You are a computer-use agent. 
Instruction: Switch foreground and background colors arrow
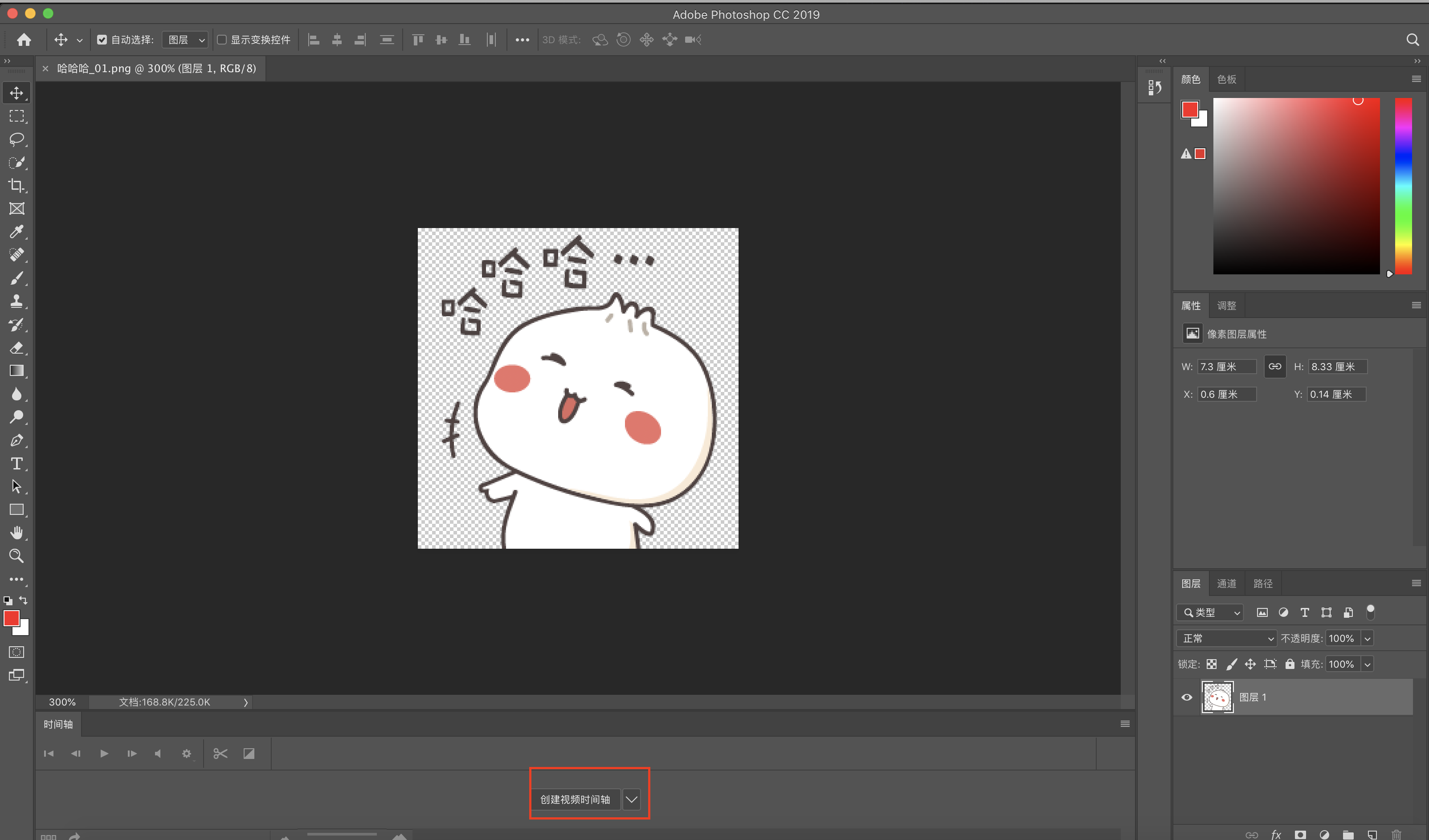23,599
